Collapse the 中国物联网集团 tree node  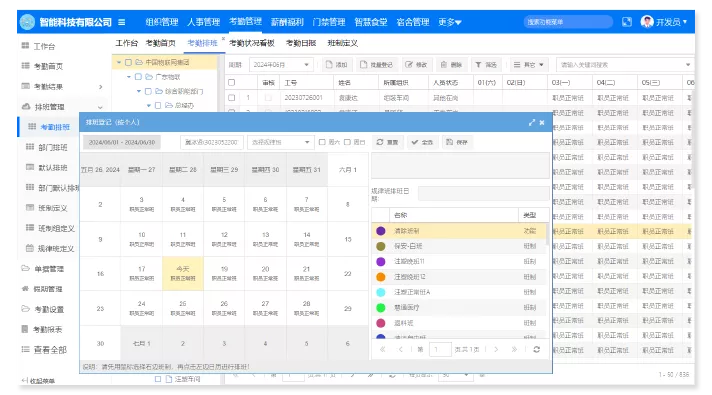point(119,62)
